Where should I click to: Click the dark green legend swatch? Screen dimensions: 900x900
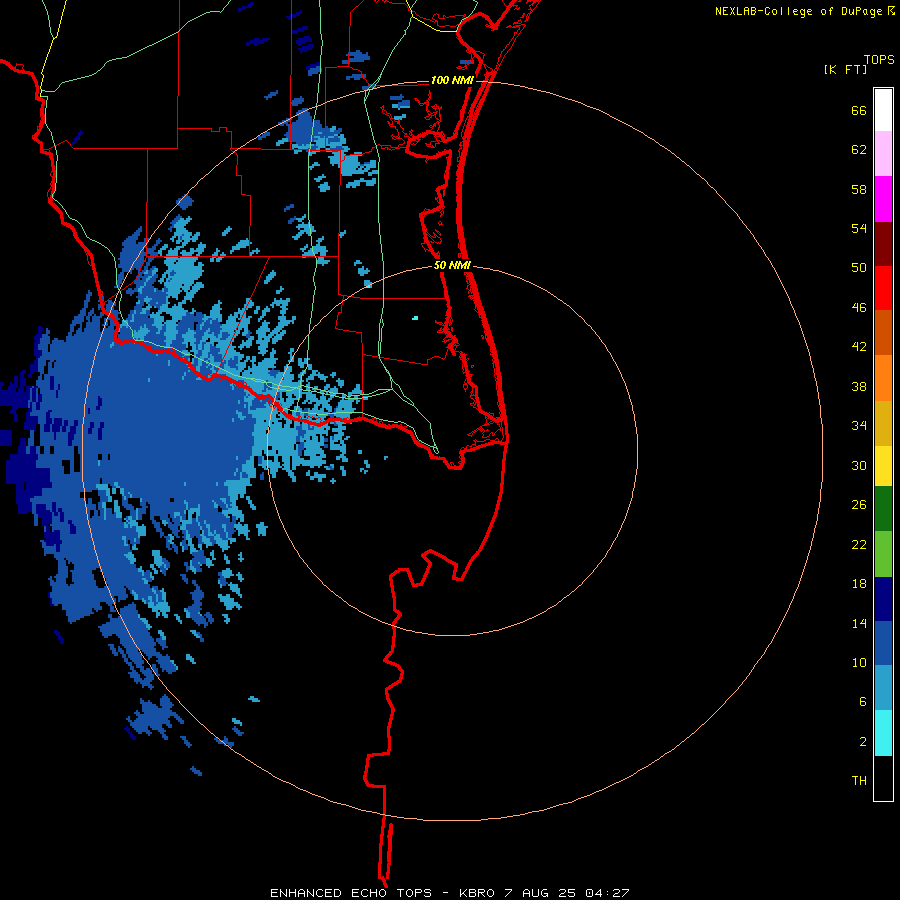click(883, 509)
